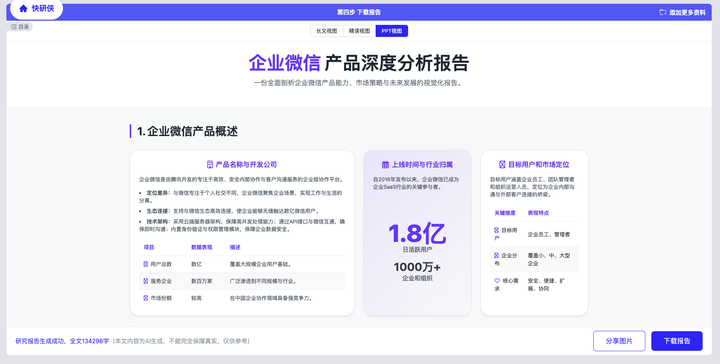Click the icon in the 用户总数 row
This screenshot has width=720, height=364.
tap(146, 264)
